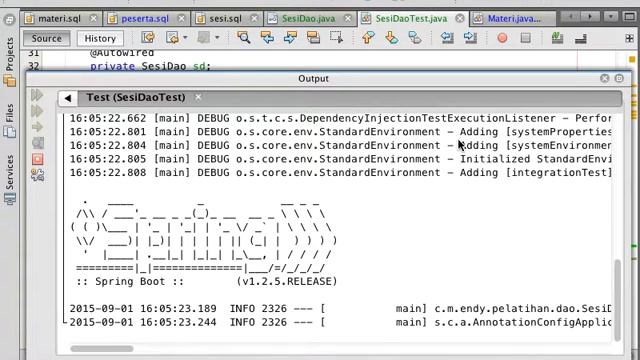
Task: Stop the running test with red button
Action: 38,159
